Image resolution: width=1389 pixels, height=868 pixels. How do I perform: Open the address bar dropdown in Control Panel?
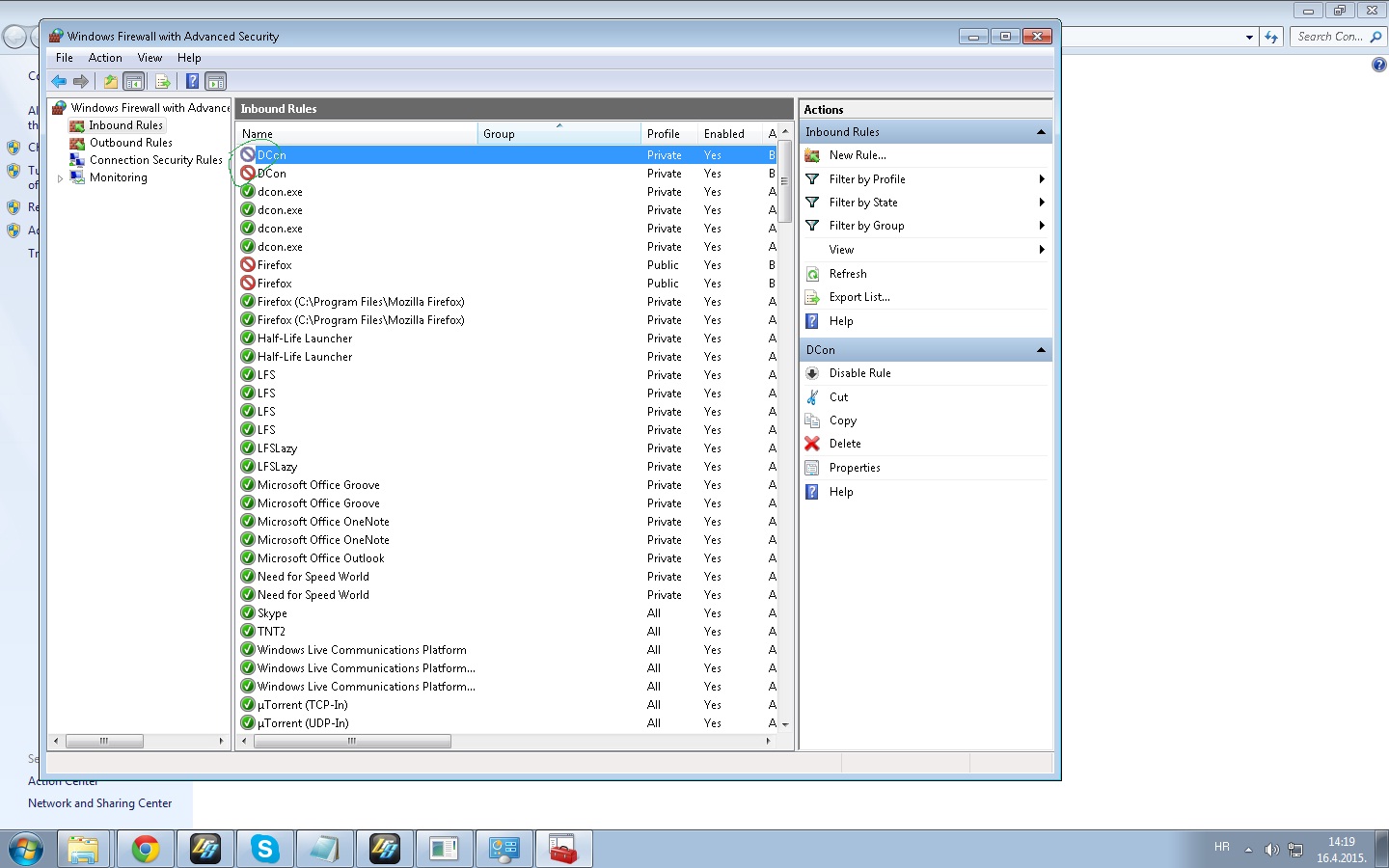1249,38
